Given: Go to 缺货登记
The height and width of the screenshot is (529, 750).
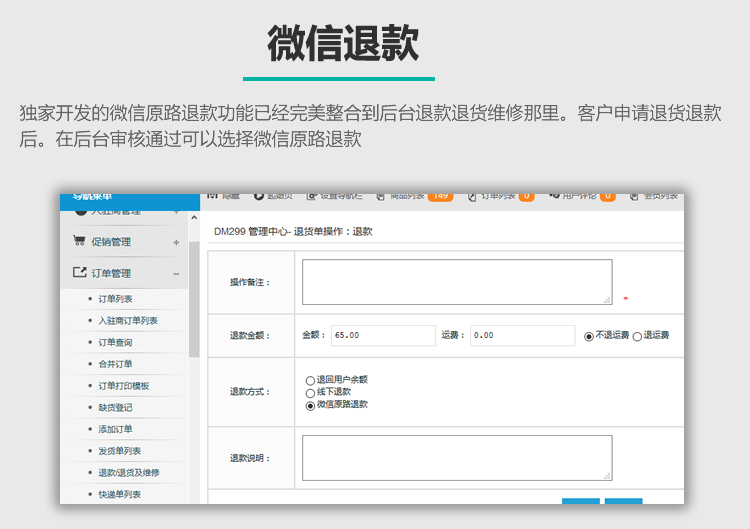Looking at the screenshot, I should pos(115,408).
